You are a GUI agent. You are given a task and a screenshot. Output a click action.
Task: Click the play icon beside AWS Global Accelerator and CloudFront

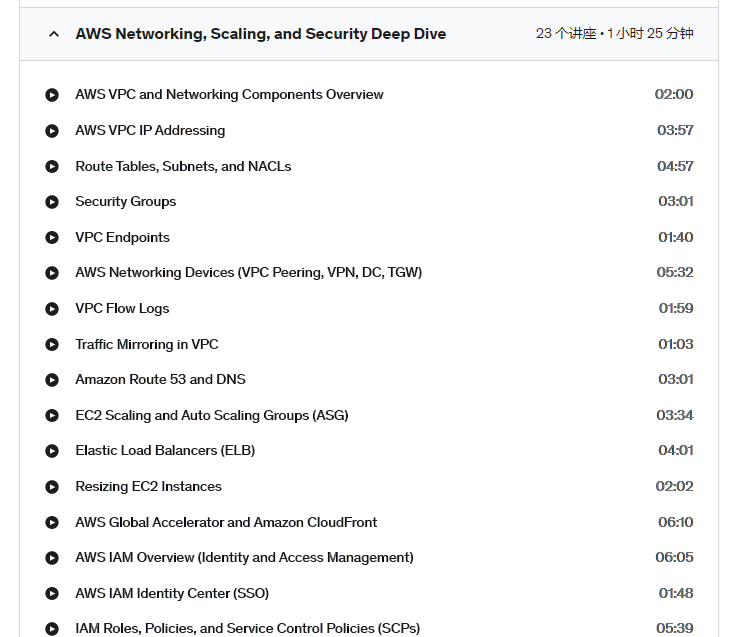click(52, 522)
